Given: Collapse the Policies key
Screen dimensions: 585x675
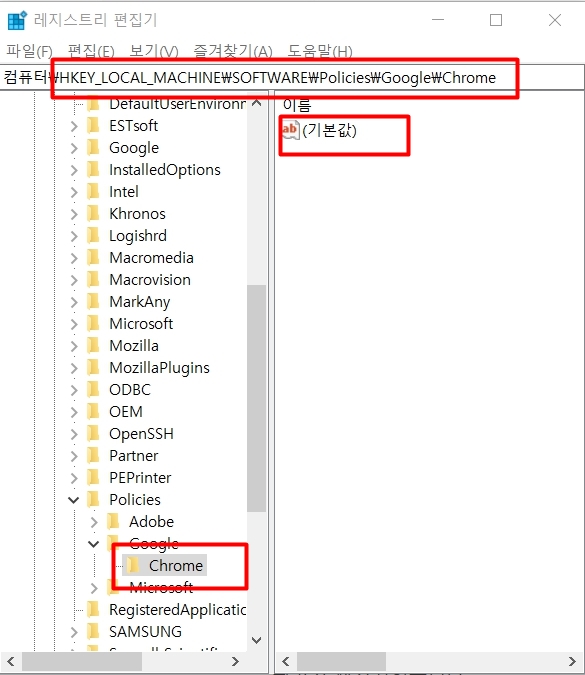Looking at the screenshot, I should click(74, 500).
